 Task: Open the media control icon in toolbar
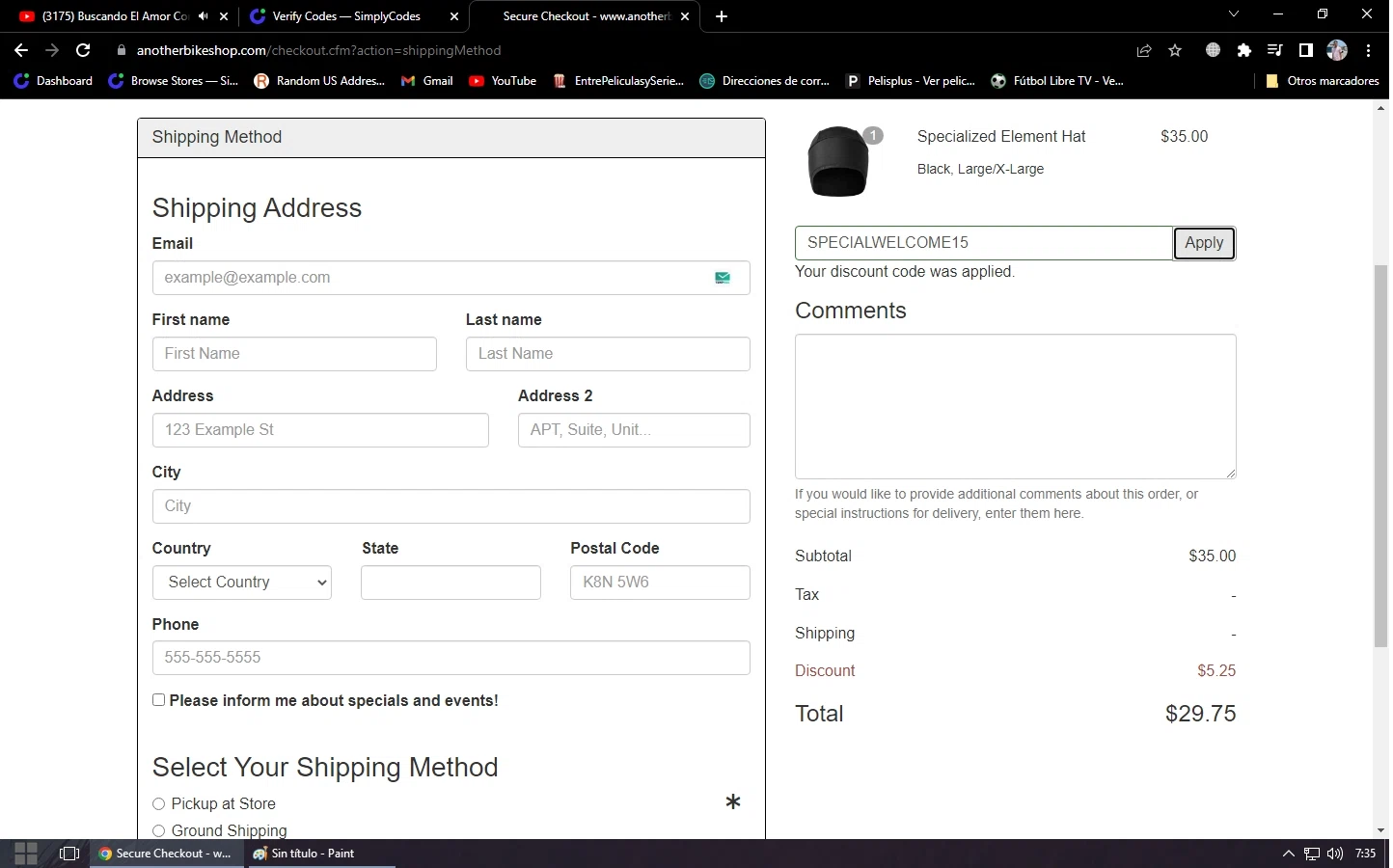click(1275, 50)
